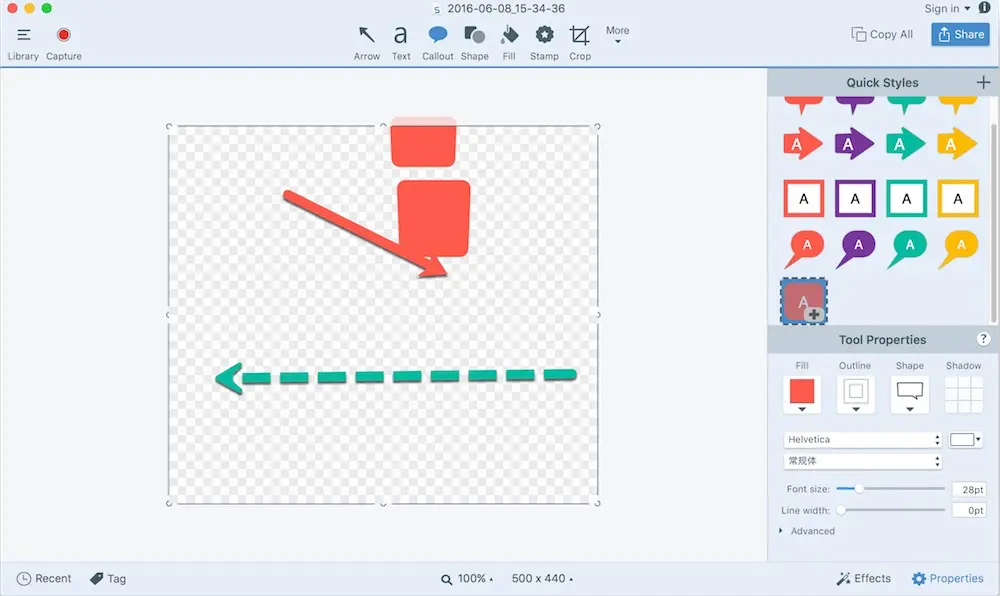Screen dimensions: 1000x596
Task: Open the red Fill color swatch
Action: (x=802, y=394)
